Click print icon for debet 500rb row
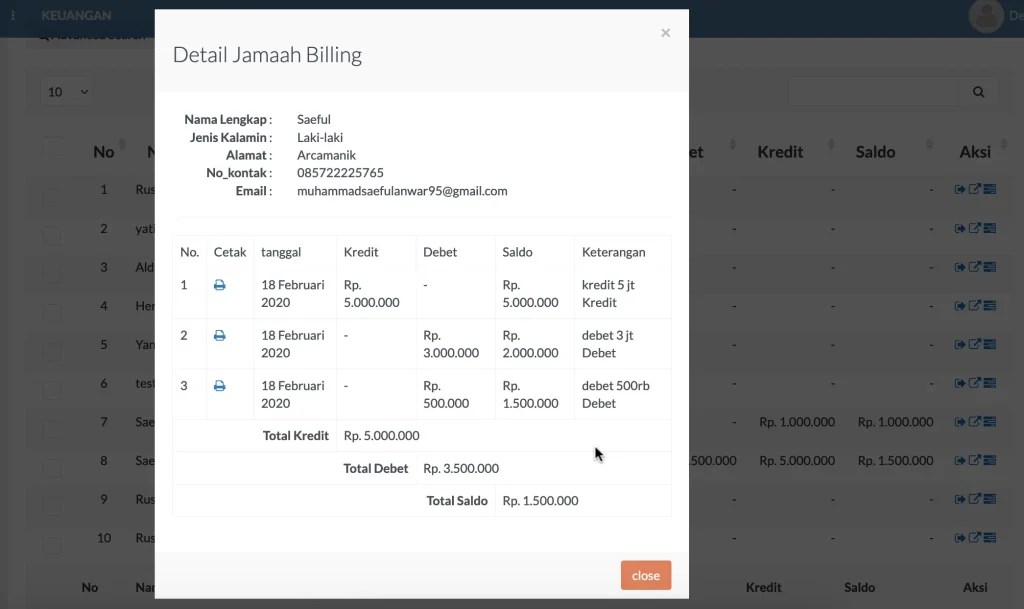 click(220, 386)
